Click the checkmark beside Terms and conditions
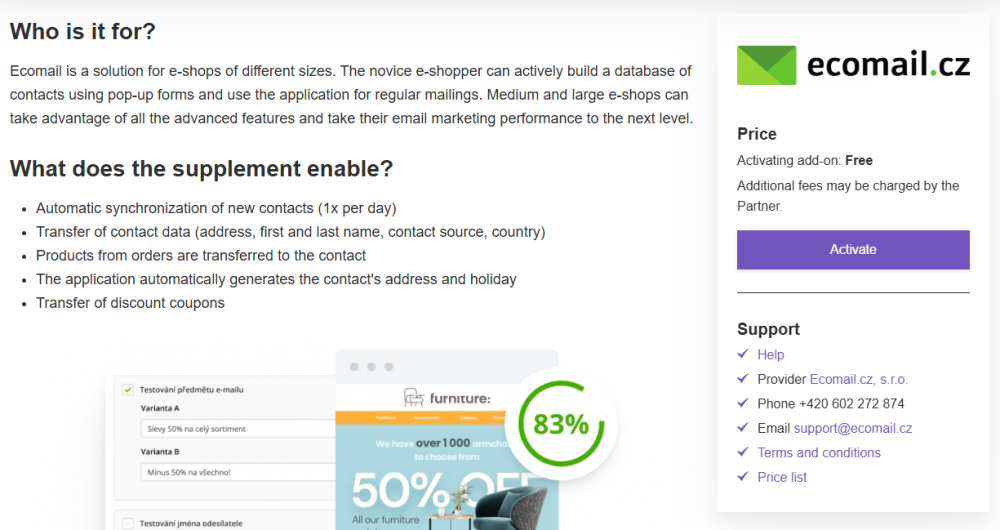Image resolution: width=1000 pixels, height=530 pixels. coord(743,452)
